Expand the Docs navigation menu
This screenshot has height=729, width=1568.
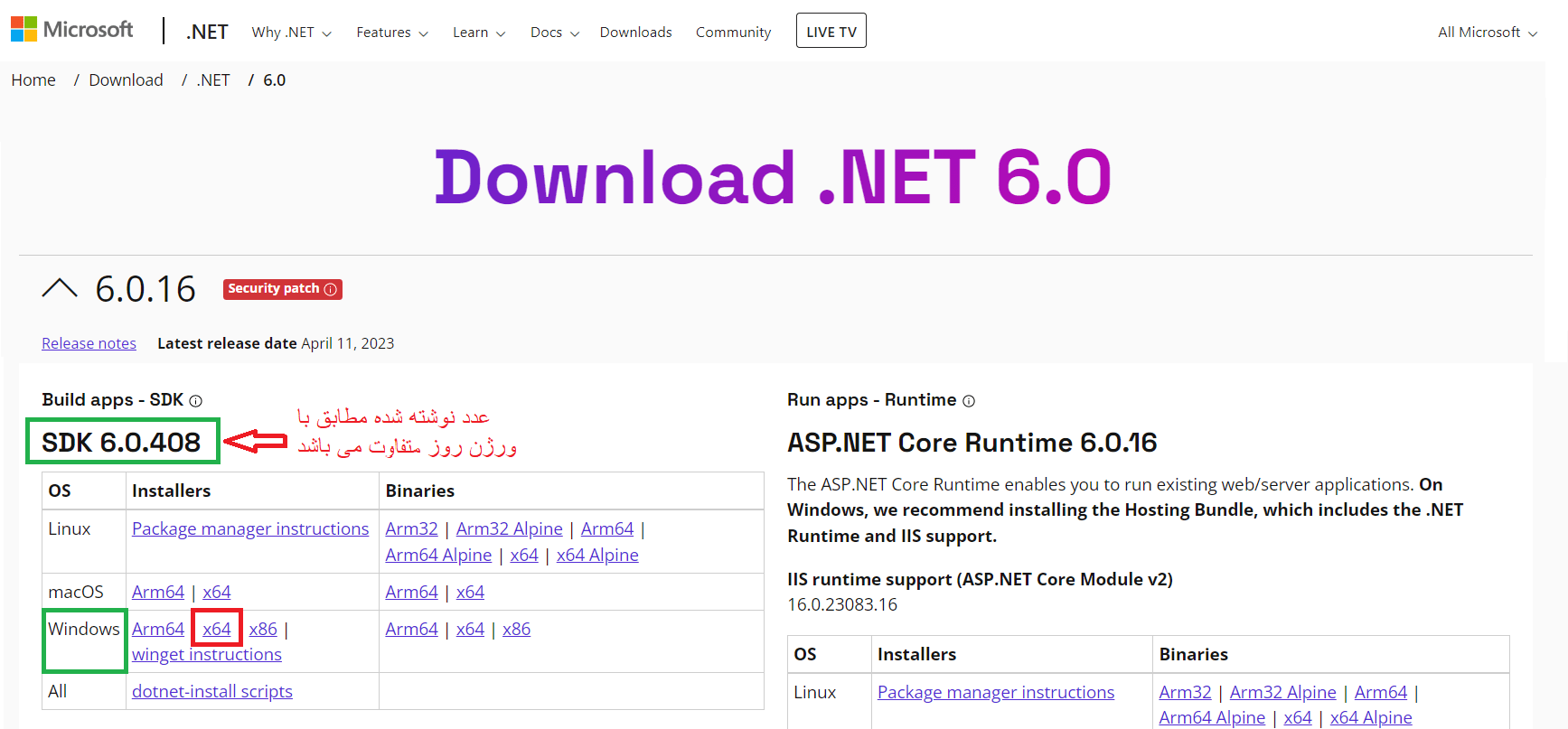(554, 33)
